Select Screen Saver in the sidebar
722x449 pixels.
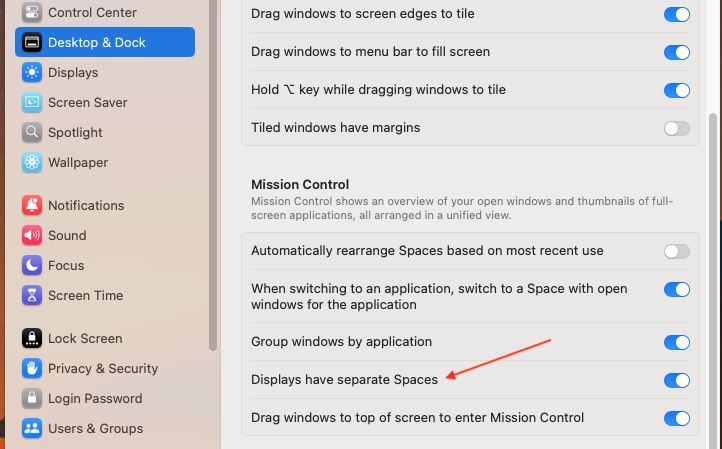click(x=87, y=102)
